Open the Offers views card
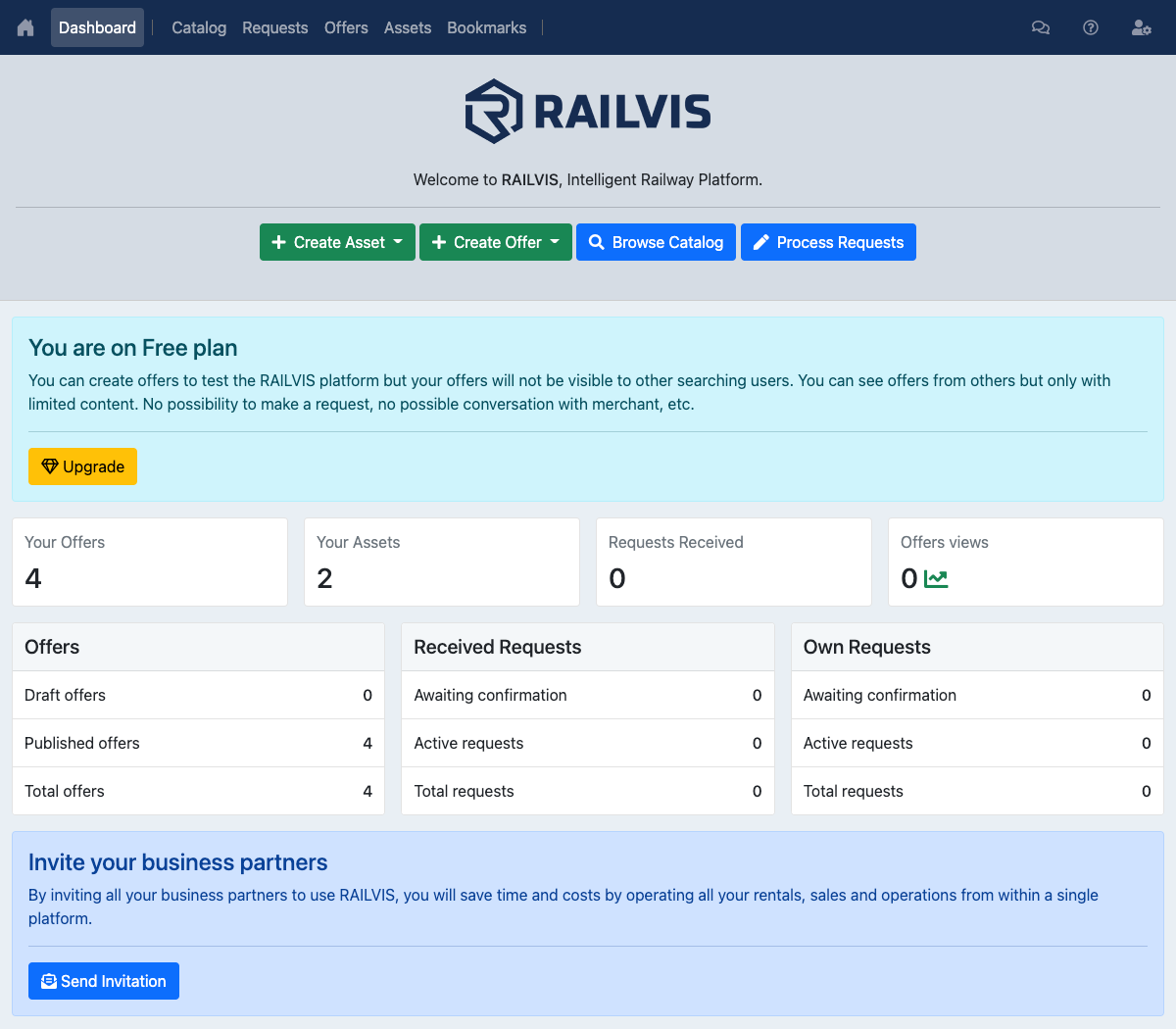 click(1026, 562)
